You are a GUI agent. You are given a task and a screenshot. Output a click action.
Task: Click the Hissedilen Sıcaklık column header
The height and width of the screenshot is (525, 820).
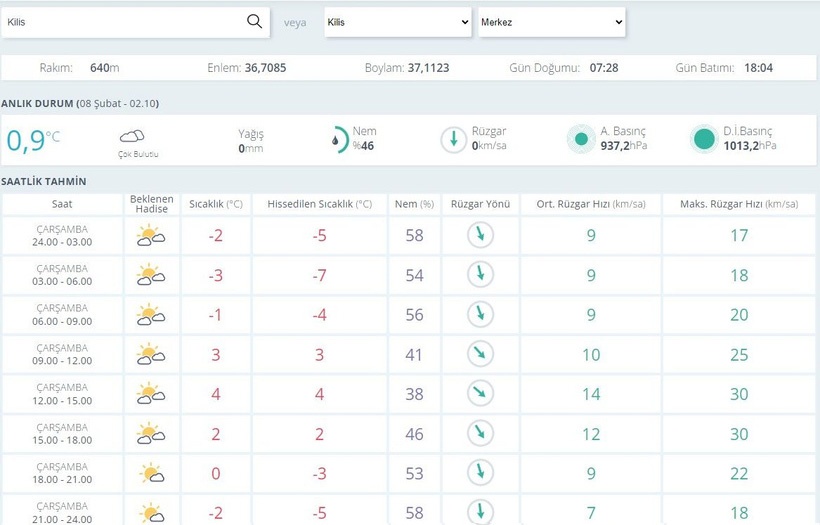319,204
